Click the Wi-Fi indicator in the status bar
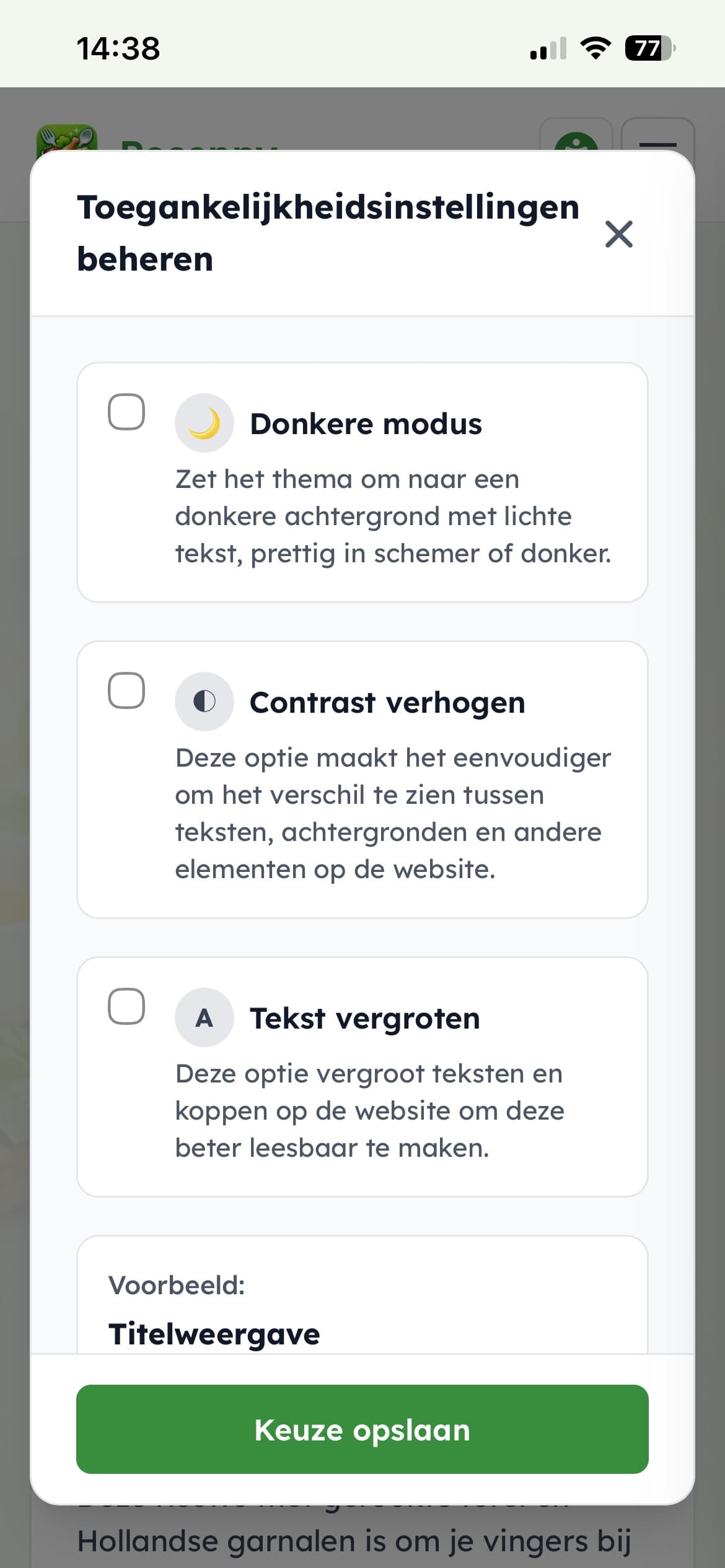The width and height of the screenshot is (725, 1568). pos(597,50)
